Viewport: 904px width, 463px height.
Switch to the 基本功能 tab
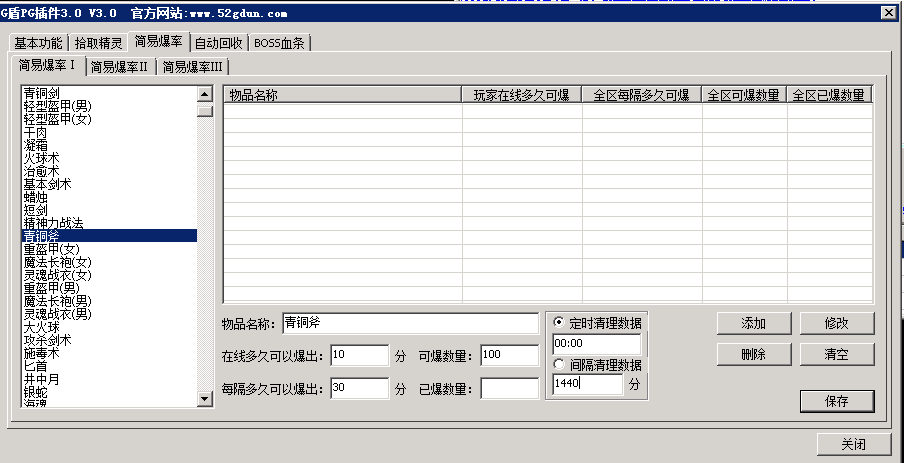(x=39, y=43)
